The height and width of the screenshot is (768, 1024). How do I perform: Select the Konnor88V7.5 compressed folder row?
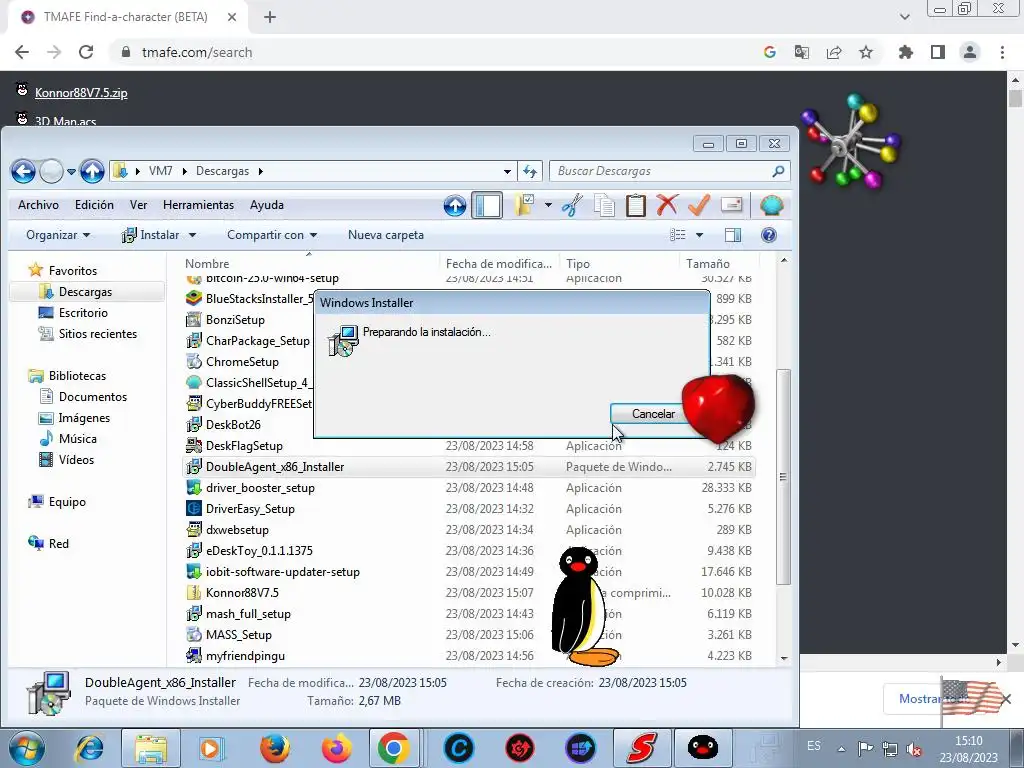pyautogui.click(x=469, y=593)
